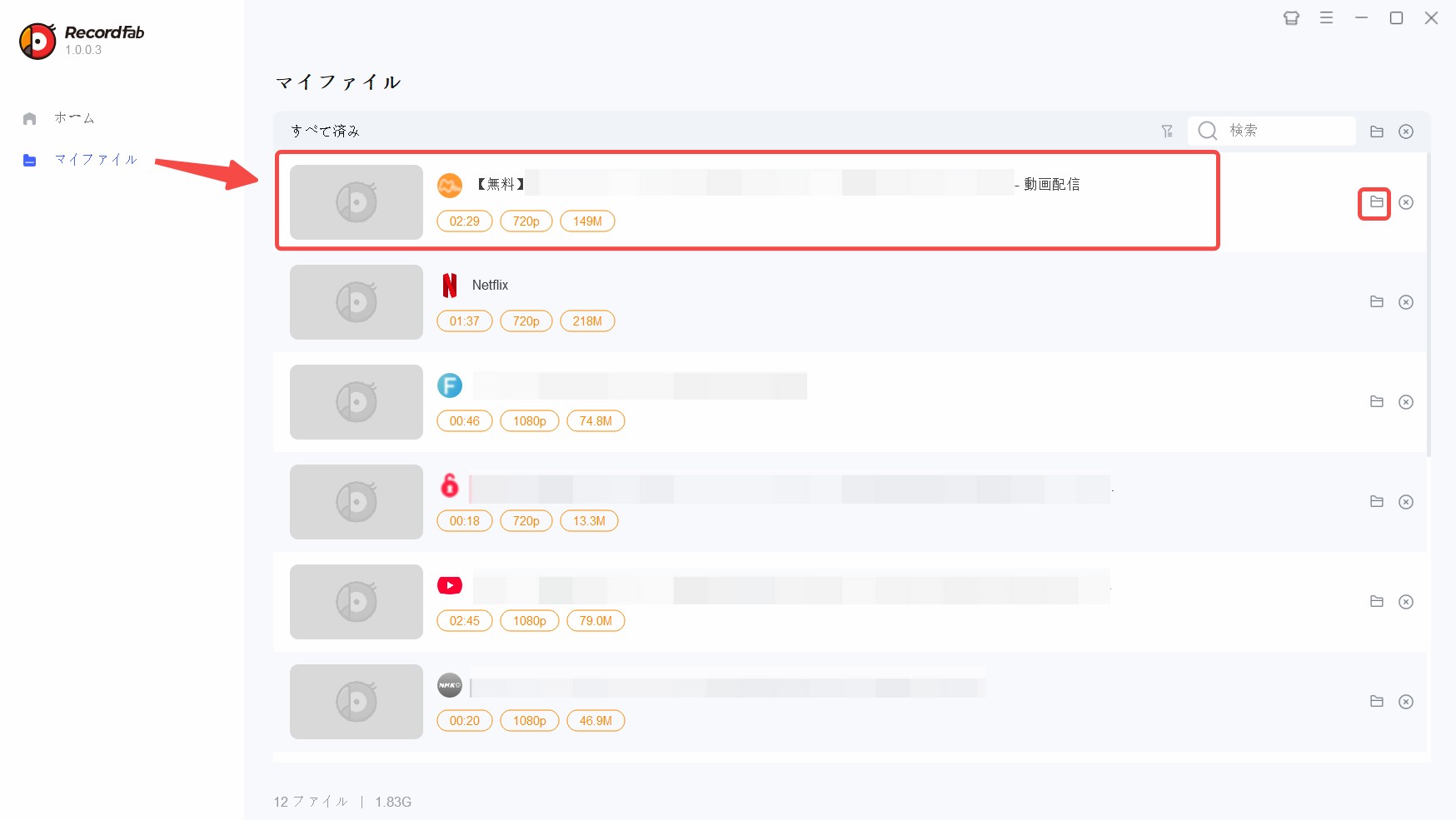Delete the Netflix recording entry
The image size is (1456, 820).
coord(1405,302)
